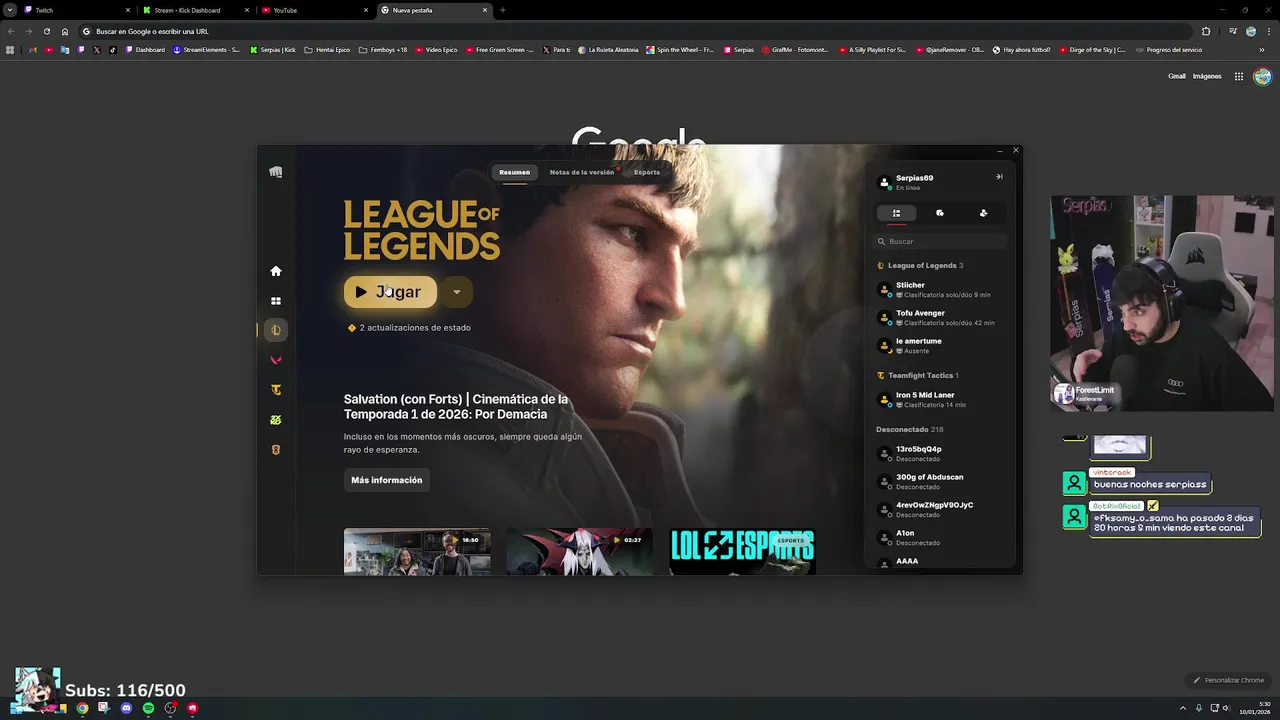Collapse the Teamfight Tactics friends group
This screenshot has width=1280, height=720.
pyautogui.click(x=917, y=375)
